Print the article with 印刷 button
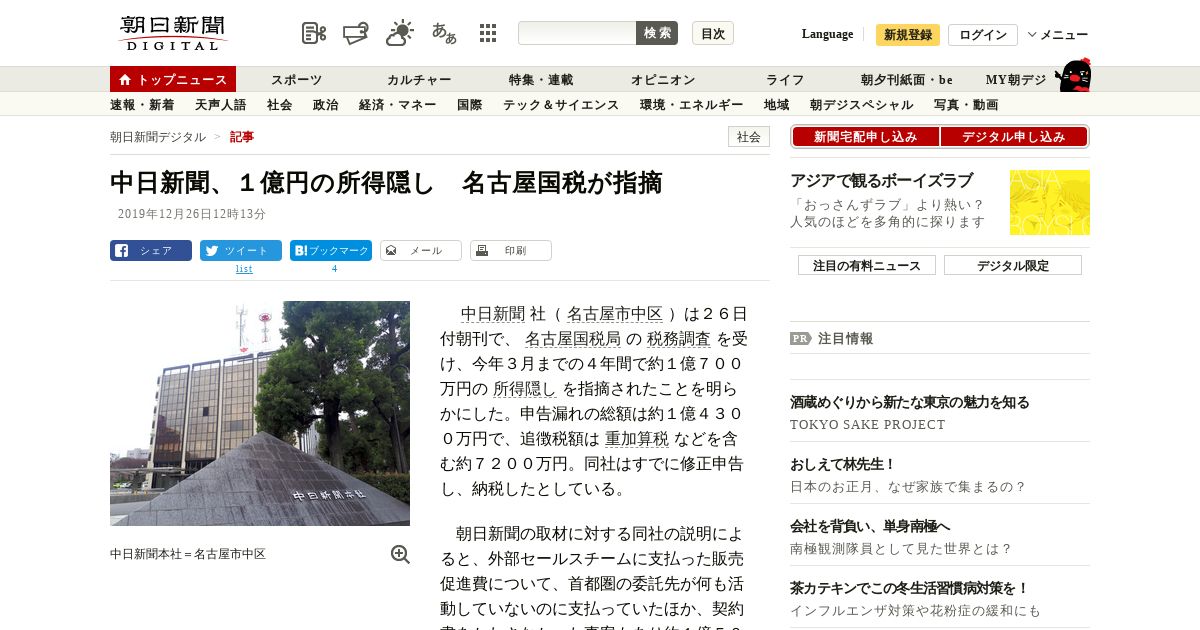Screen dimensions: 1200x630 pyautogui.click(x=511, y=251)
